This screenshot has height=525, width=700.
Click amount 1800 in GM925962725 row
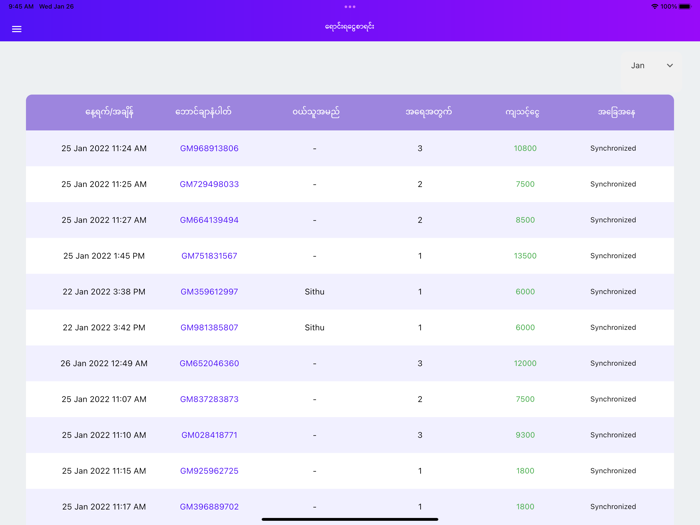point(525,471)
